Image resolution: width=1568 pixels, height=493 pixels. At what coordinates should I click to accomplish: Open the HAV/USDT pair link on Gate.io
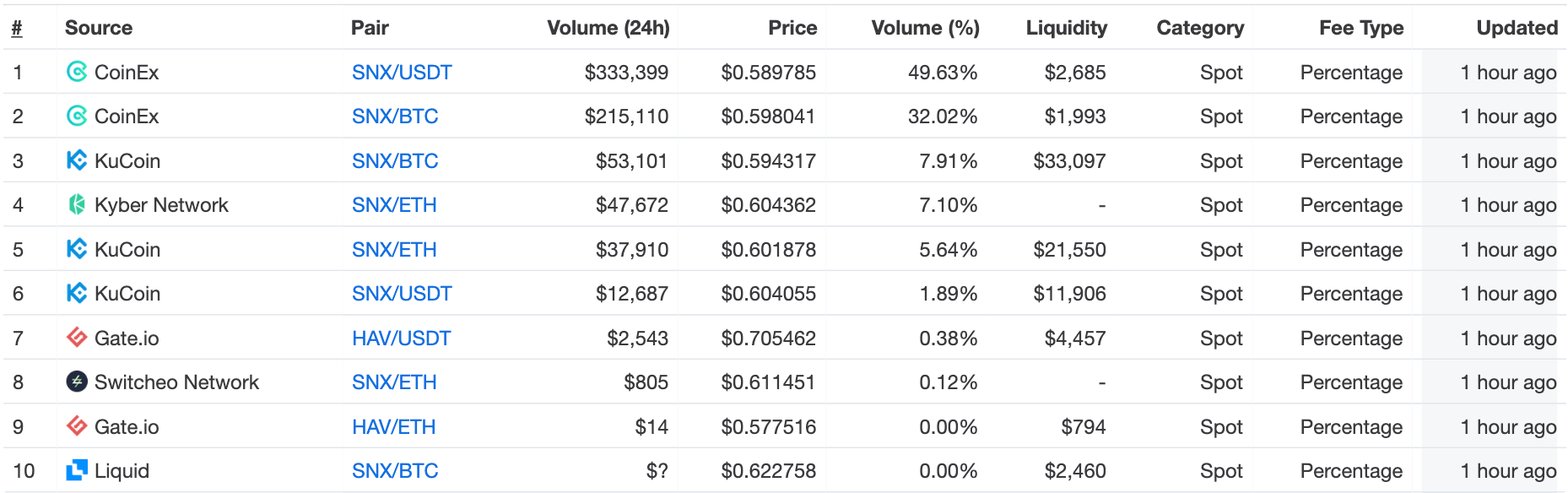pos(401,339)
